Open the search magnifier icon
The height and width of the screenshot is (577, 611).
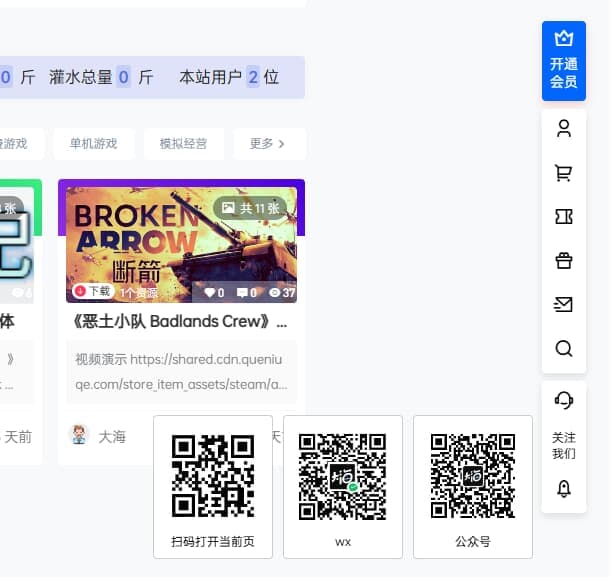click(563, 349)
